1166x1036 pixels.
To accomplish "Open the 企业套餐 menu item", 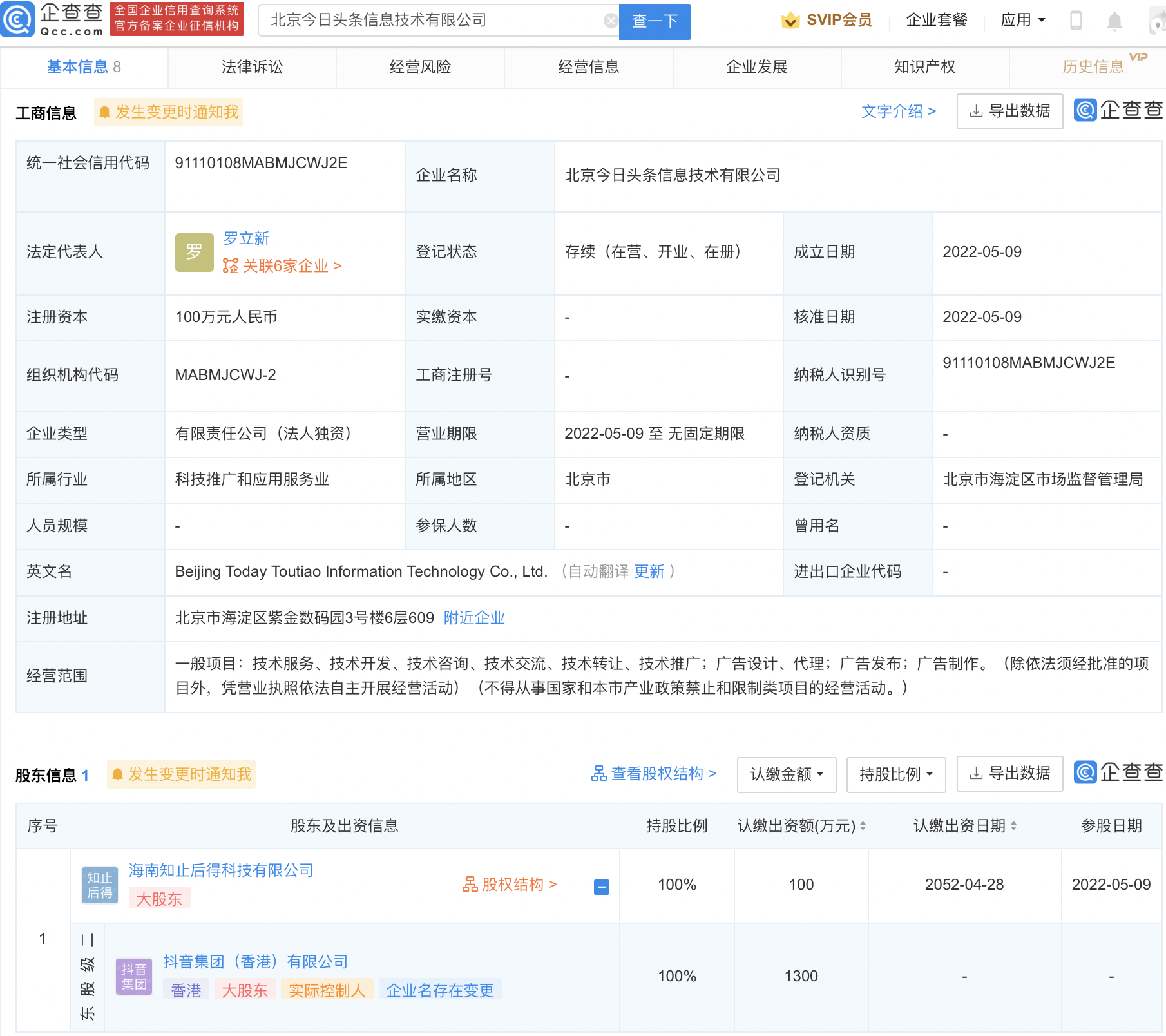I will [x=937, y=20].
